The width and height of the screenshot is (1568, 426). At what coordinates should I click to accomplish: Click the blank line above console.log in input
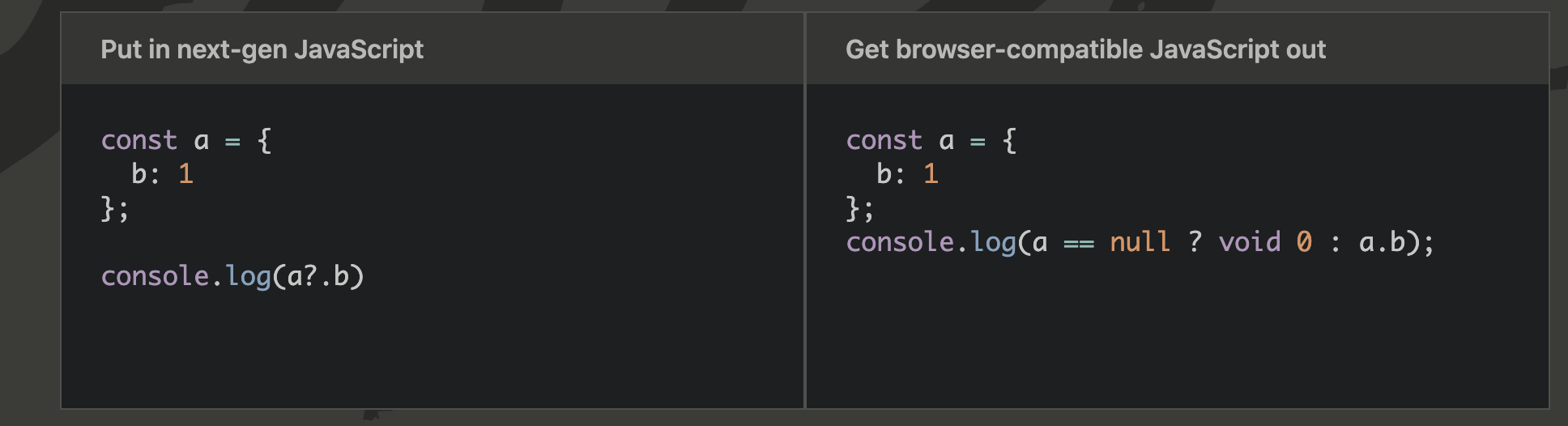243,242
